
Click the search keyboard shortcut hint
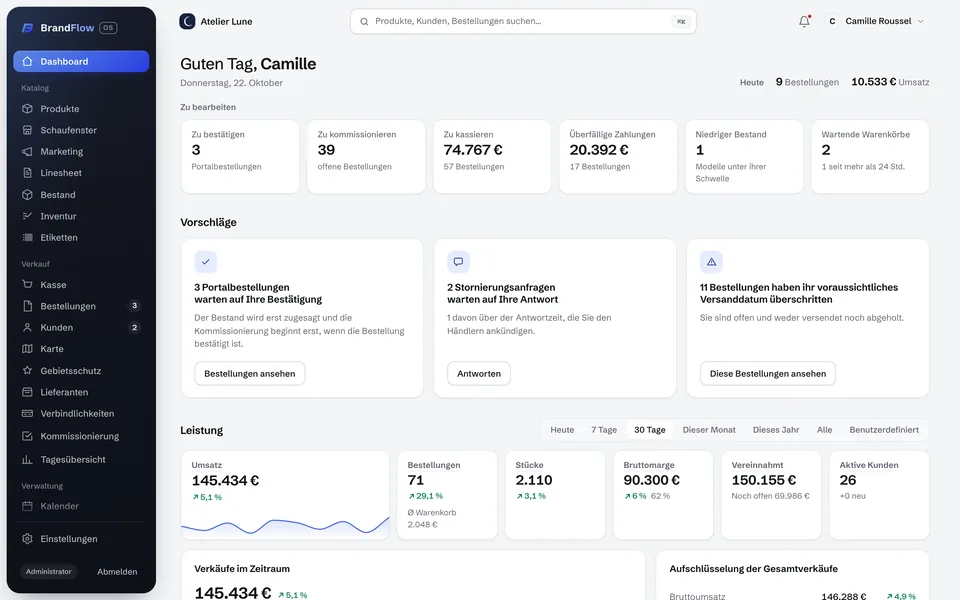(681, 21)
